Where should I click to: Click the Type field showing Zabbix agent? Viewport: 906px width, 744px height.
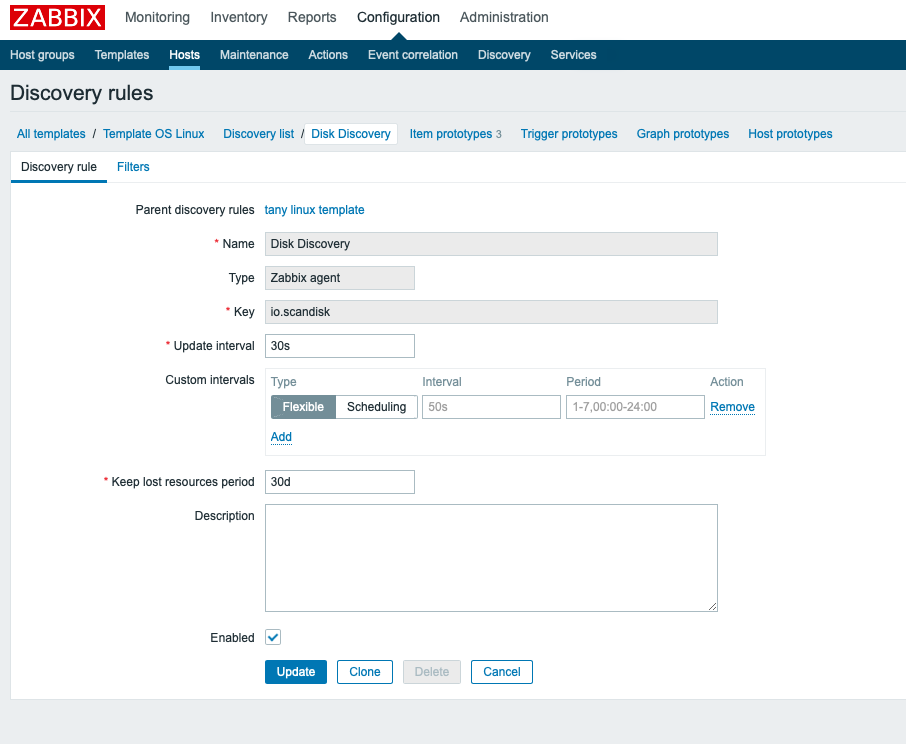[x=340, y=278]
